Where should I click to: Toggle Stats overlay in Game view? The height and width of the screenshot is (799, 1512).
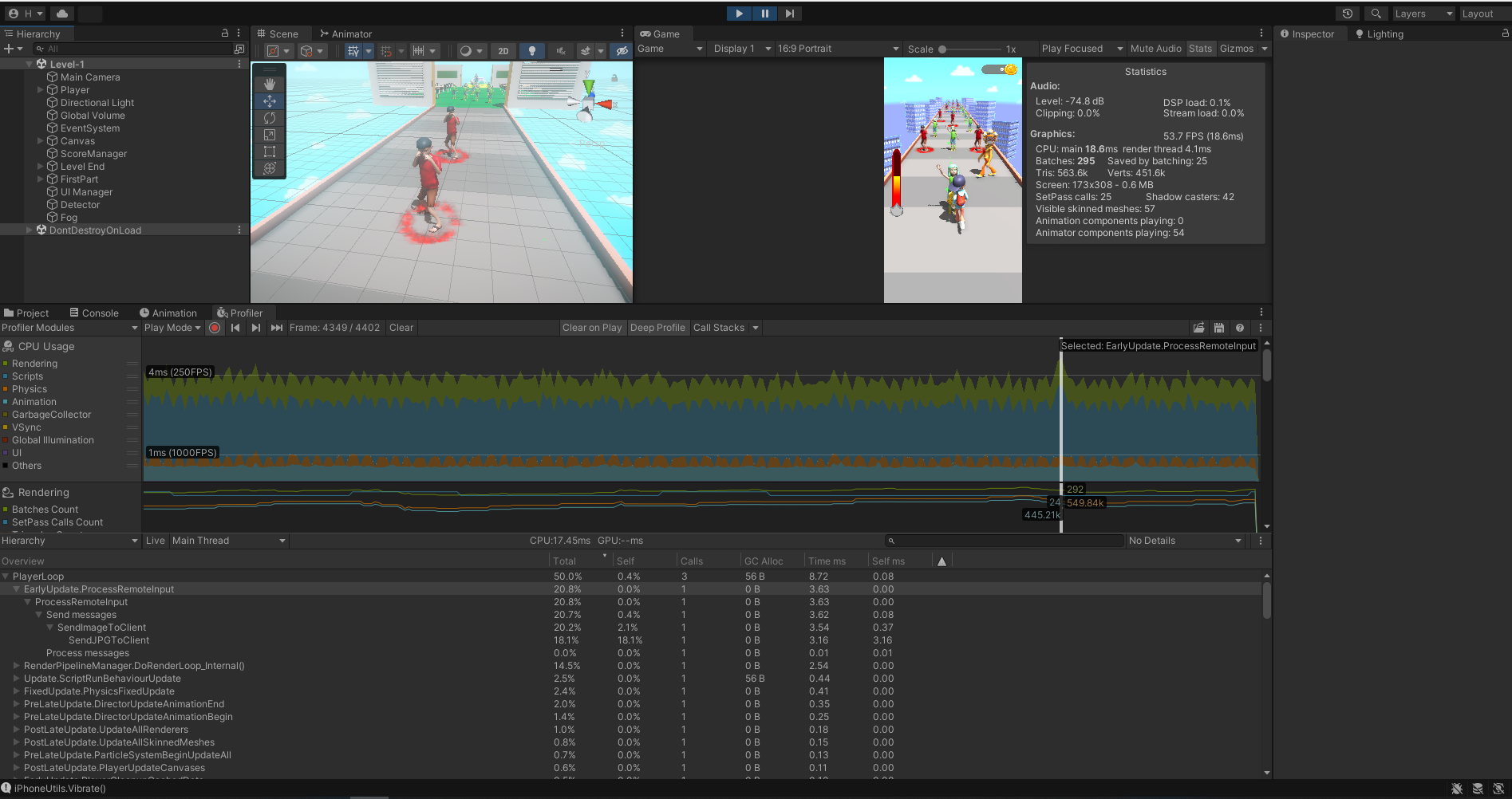1200,49
